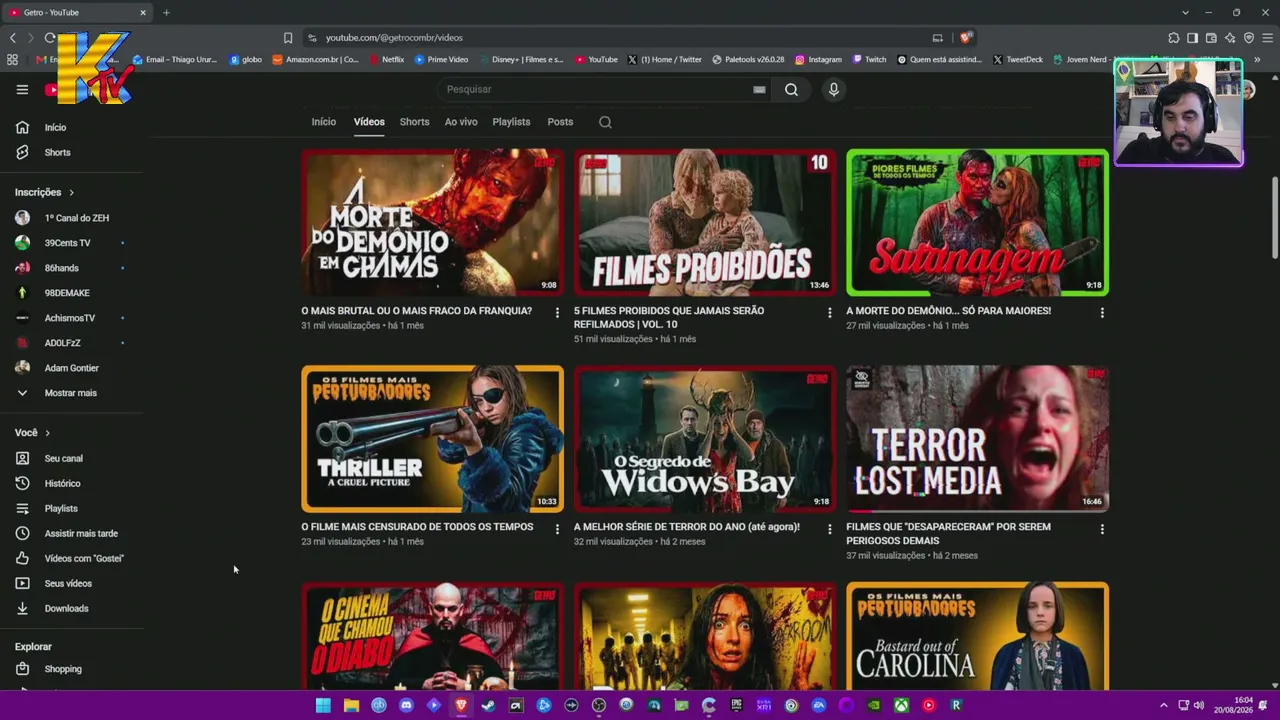Open more options for 5 FILMES PROIBIDOS video
1280x720 pixels.
[829, 313]
